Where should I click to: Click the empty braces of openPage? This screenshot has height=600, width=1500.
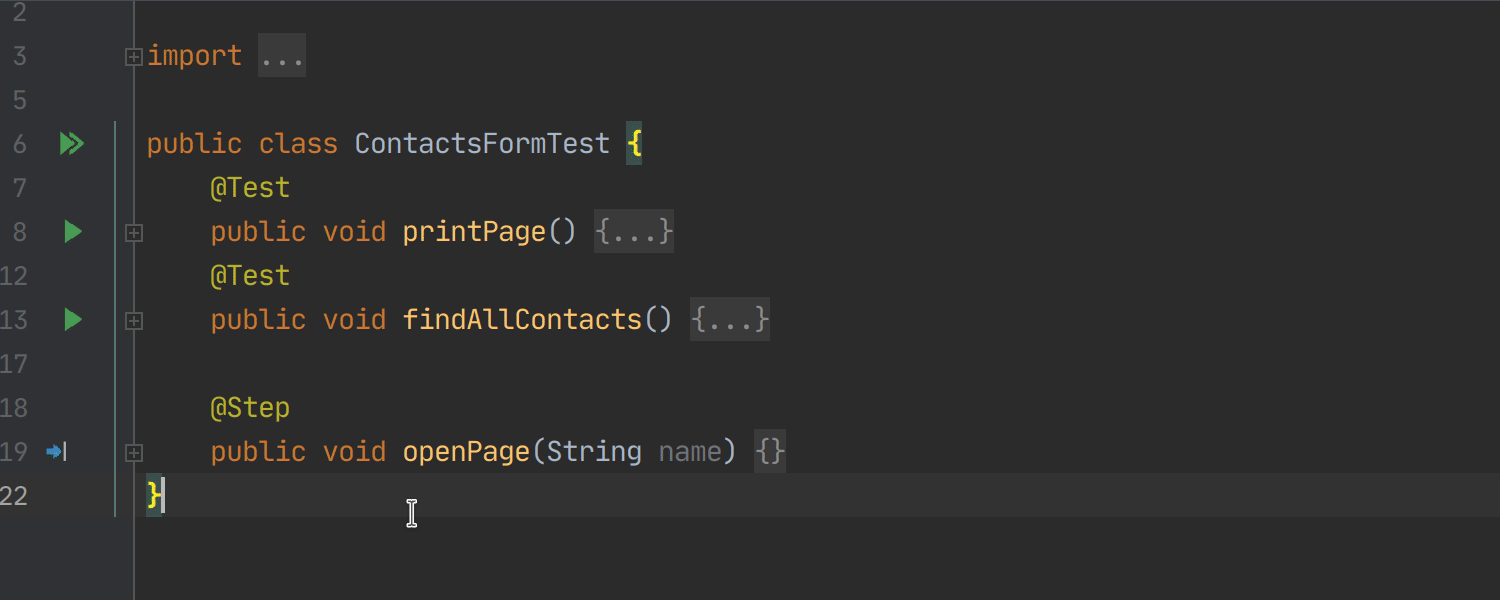770,452
